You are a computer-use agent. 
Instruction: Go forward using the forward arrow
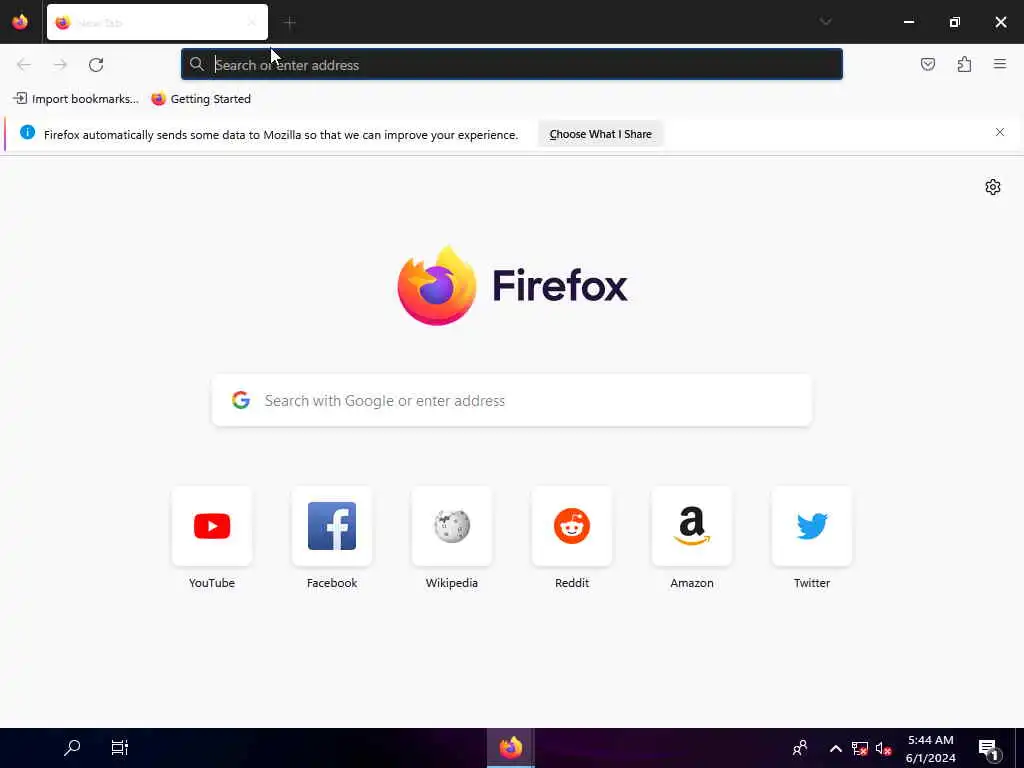[x=60, y=65]
